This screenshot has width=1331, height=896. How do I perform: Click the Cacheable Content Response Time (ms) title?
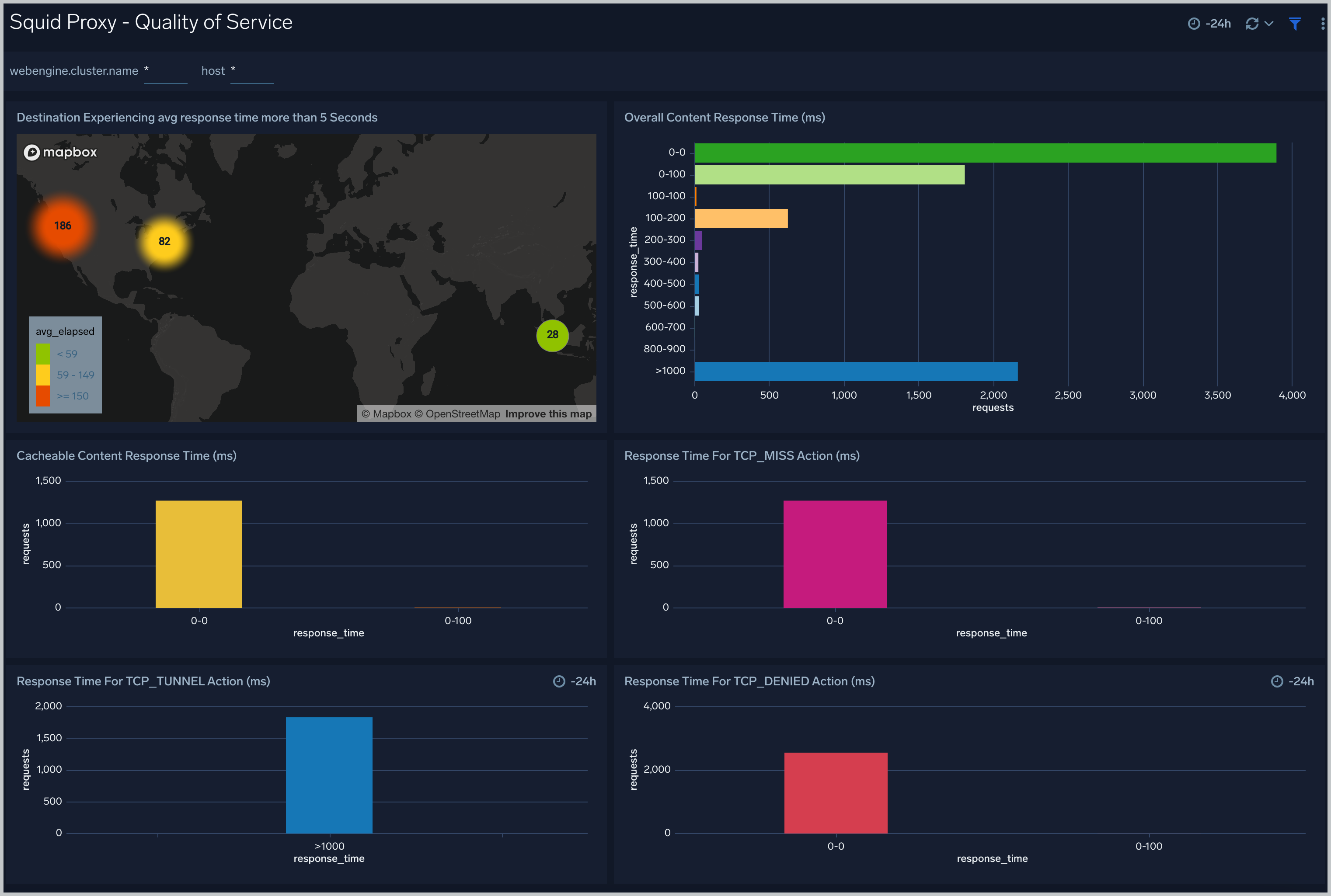click(126, 455)
